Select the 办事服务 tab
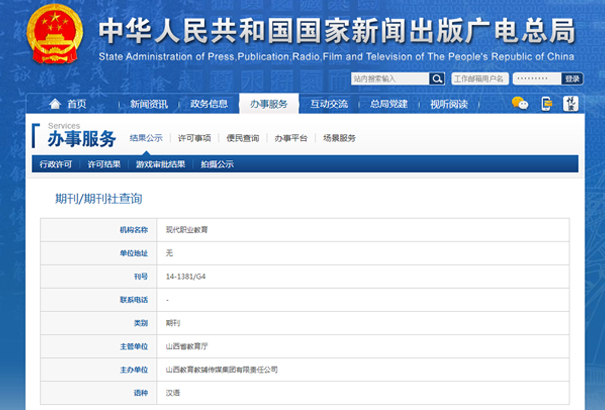 pyautogui.click(x=269, y=104)
